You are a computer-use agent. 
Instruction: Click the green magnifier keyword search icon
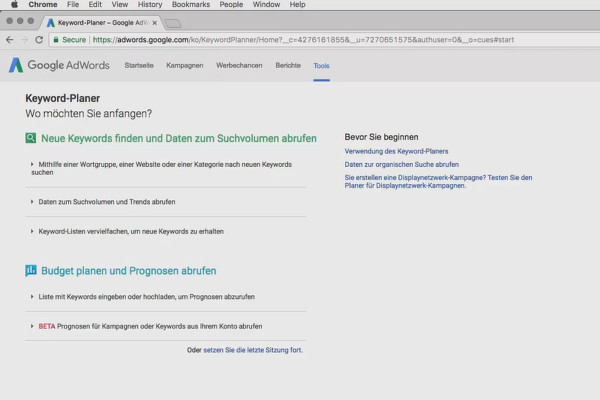(31, 138)
